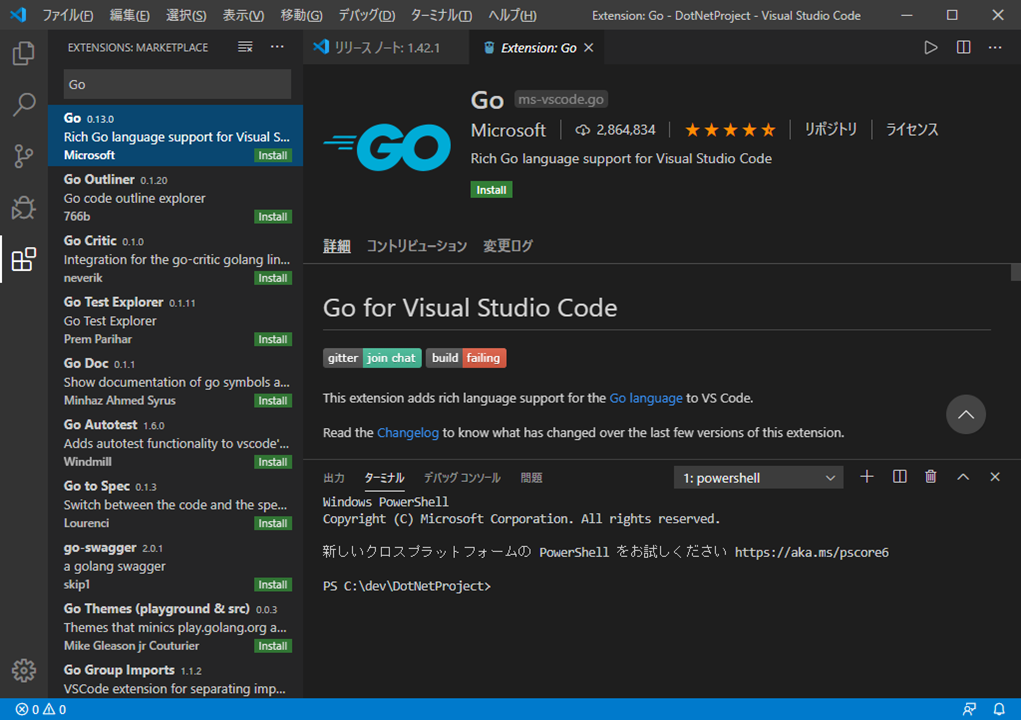The width and height of the screenshot is (1021, 720).
Task: Open the デバッグ(D) menu
Action: coord(367,15)
